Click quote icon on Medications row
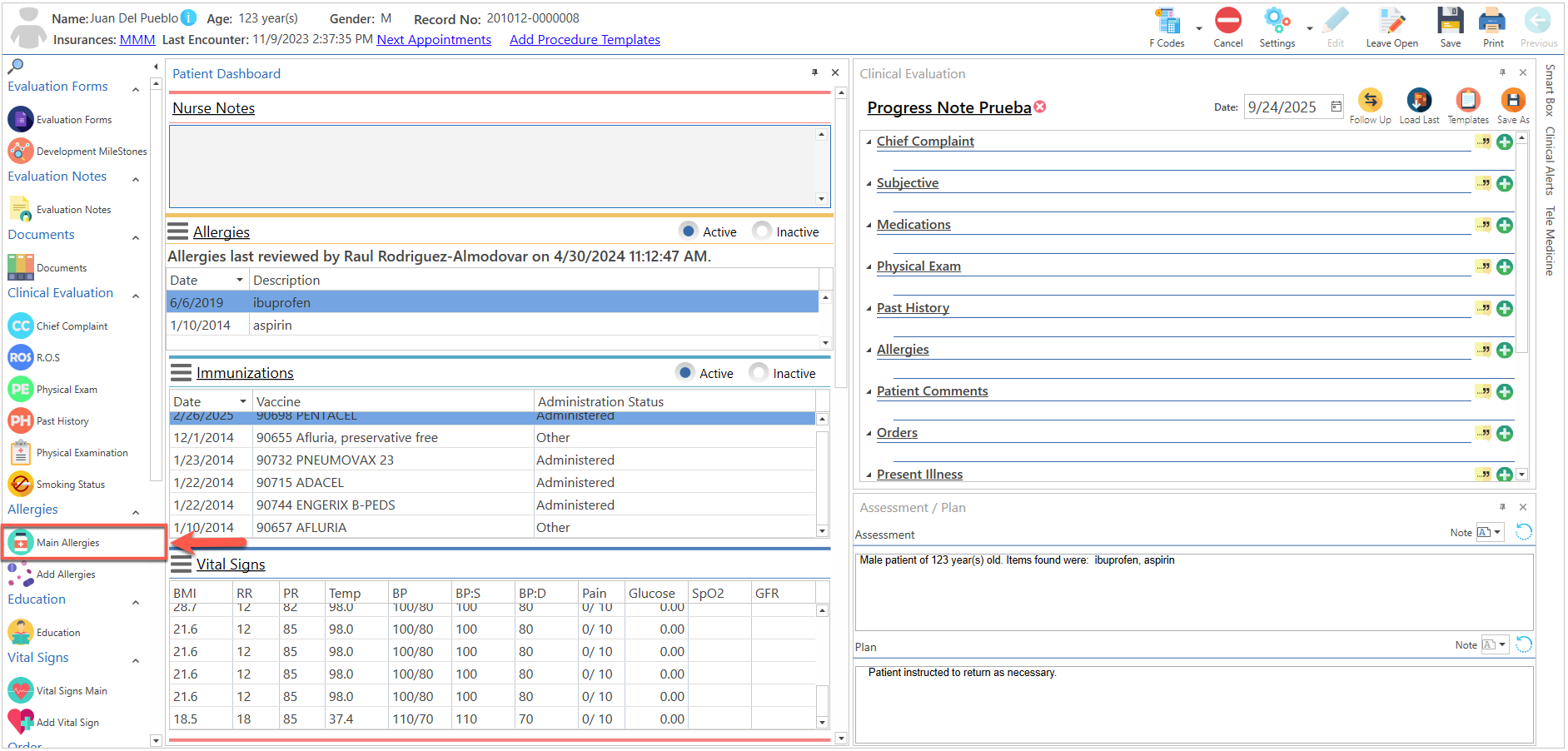The height and width of the screenshot is (751, 1568). (1483, 225)
